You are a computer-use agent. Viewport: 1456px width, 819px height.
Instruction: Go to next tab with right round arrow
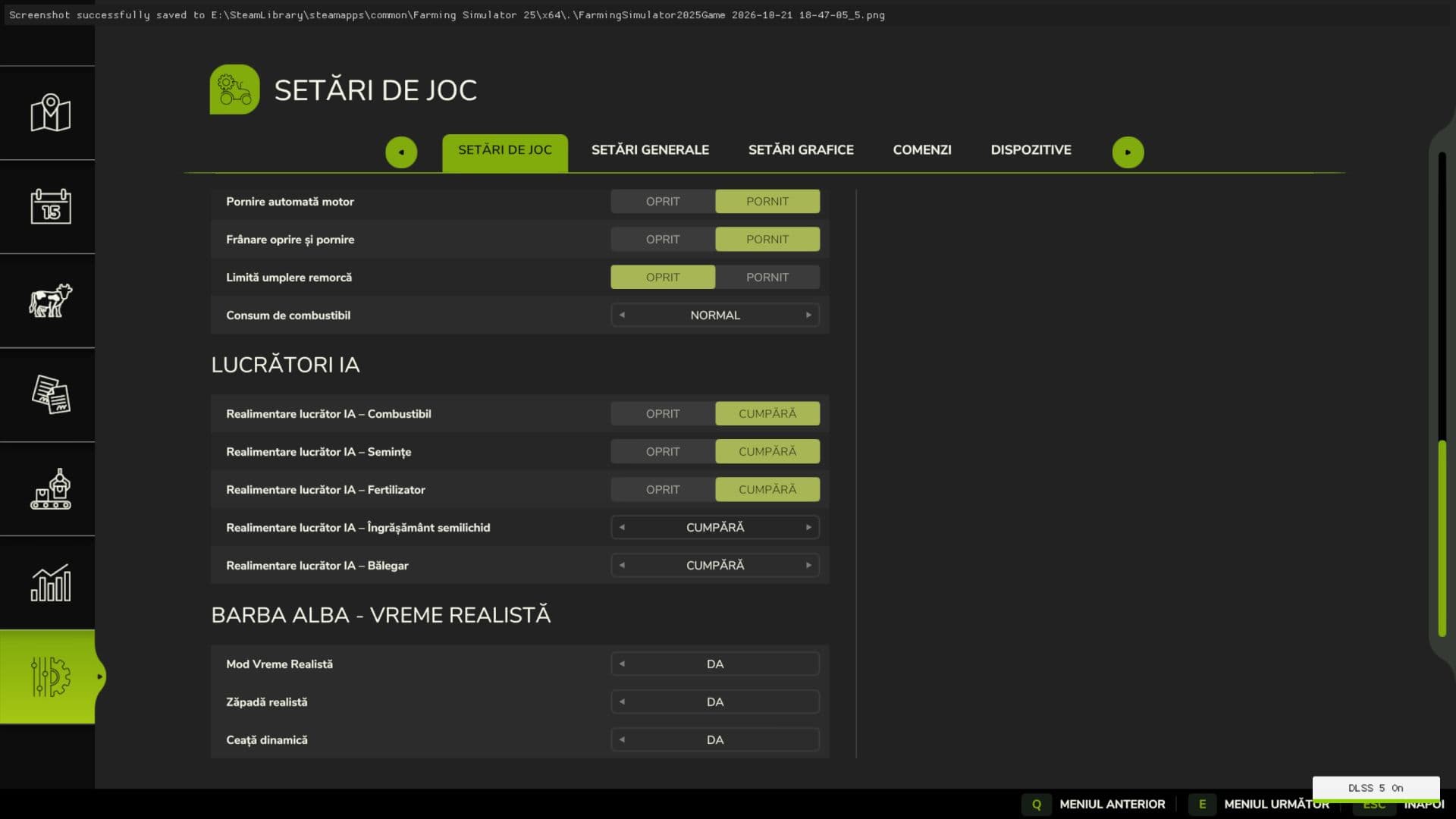tap(1128, 152)
